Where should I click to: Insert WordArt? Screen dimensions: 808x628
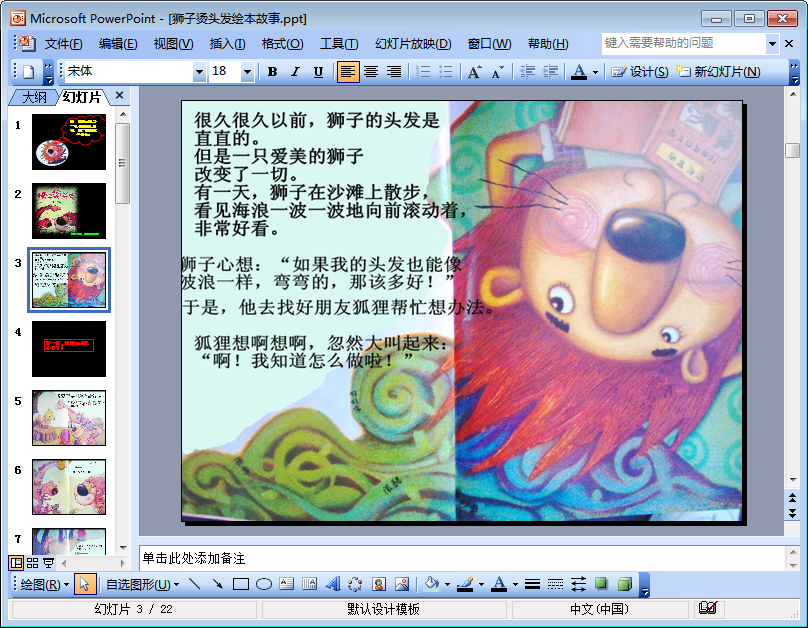333,584
